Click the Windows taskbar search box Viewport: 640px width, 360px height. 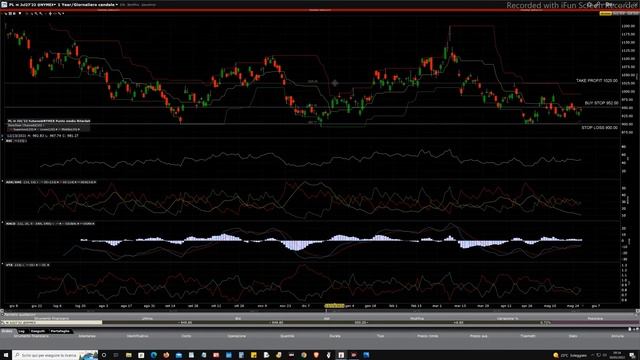pos(55,355)
